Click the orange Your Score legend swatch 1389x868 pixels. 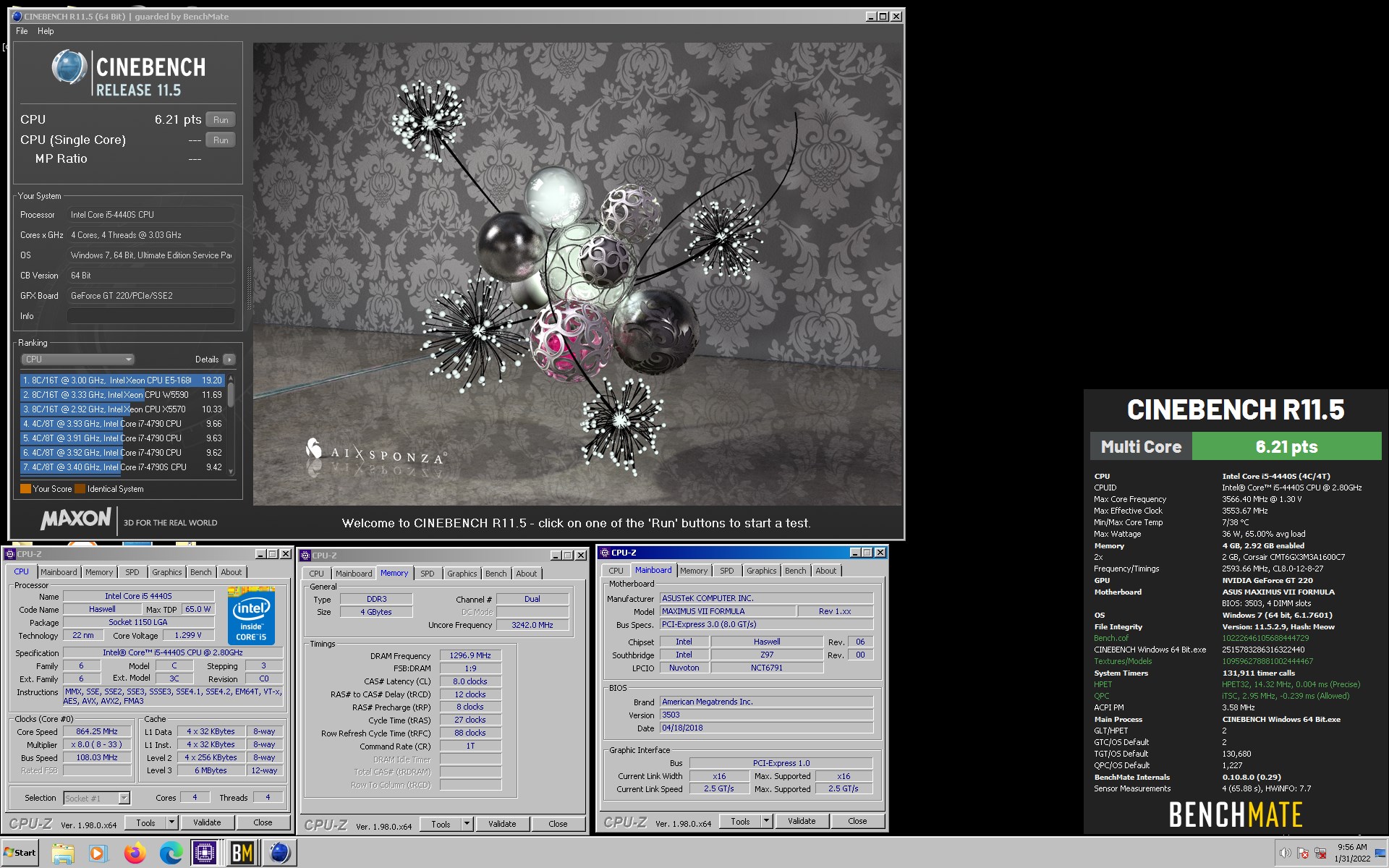click(25, 489)
